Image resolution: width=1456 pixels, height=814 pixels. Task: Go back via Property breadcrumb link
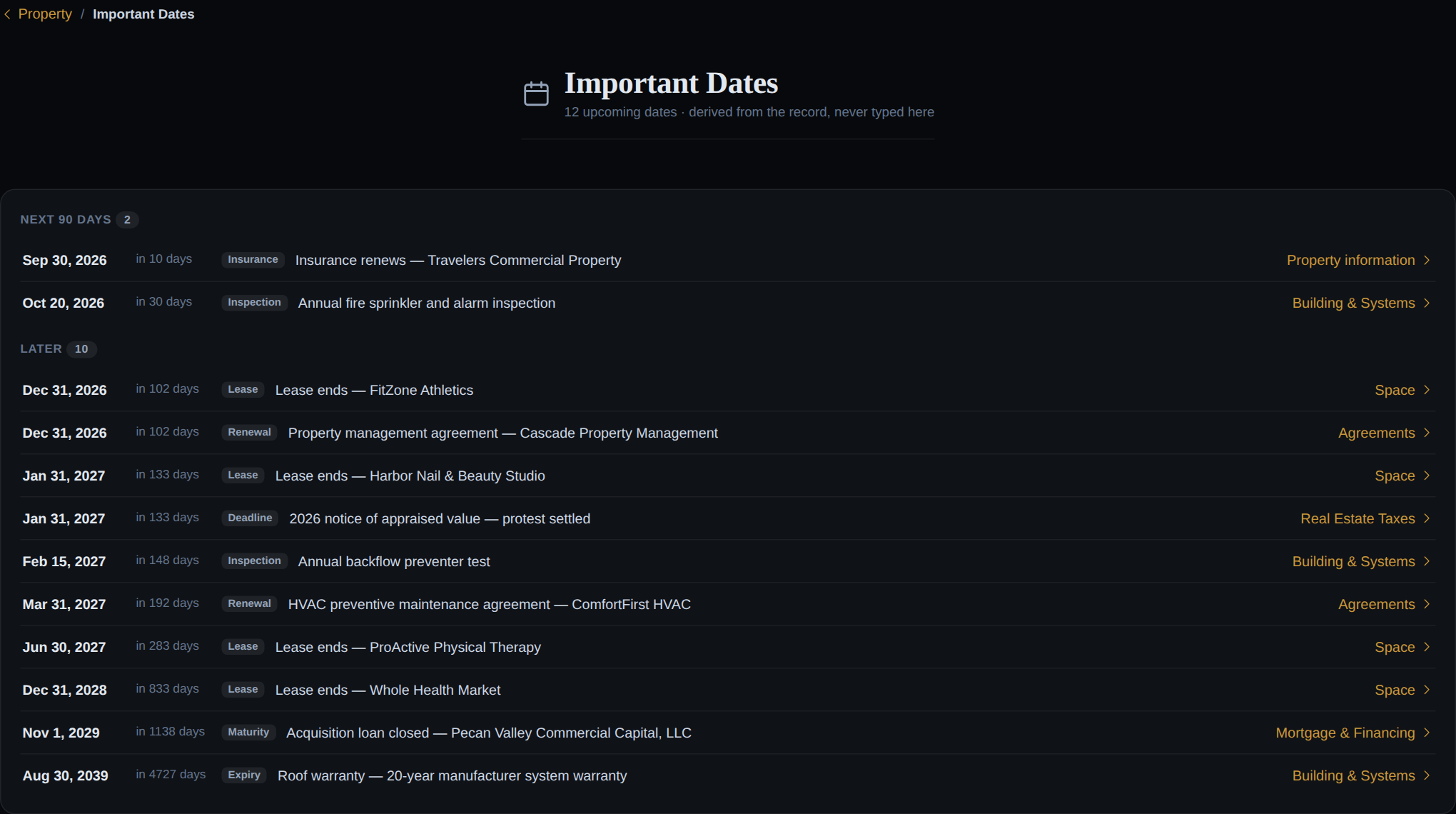coord(45,14)
